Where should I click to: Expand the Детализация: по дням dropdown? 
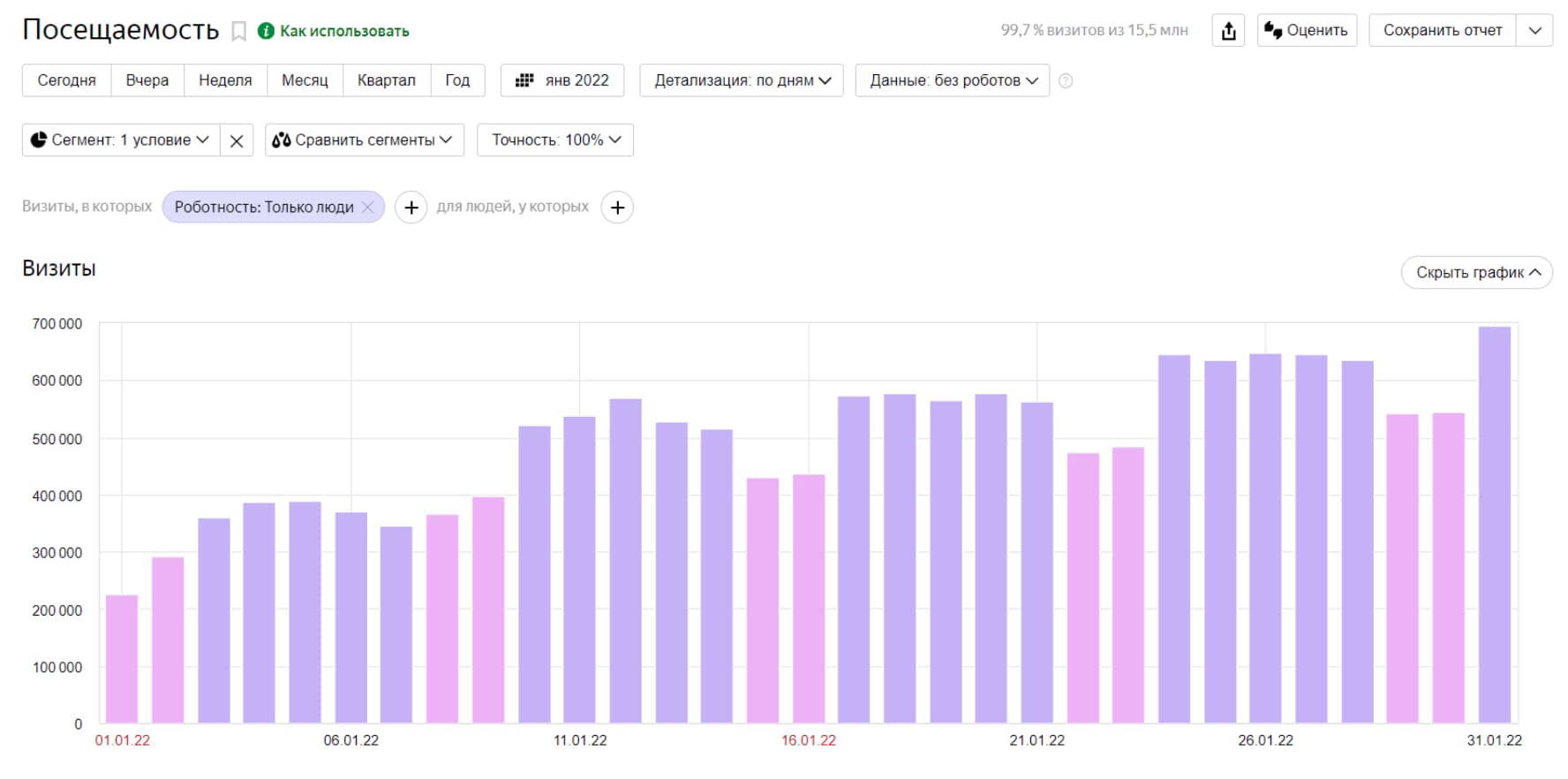[742, 80]
